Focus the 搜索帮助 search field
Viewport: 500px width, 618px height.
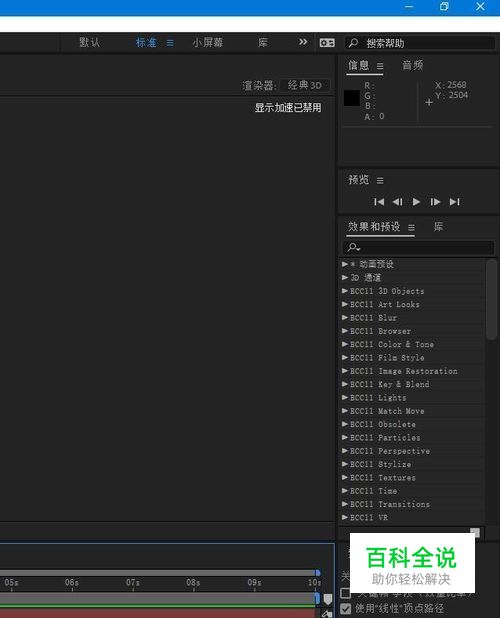420,43
